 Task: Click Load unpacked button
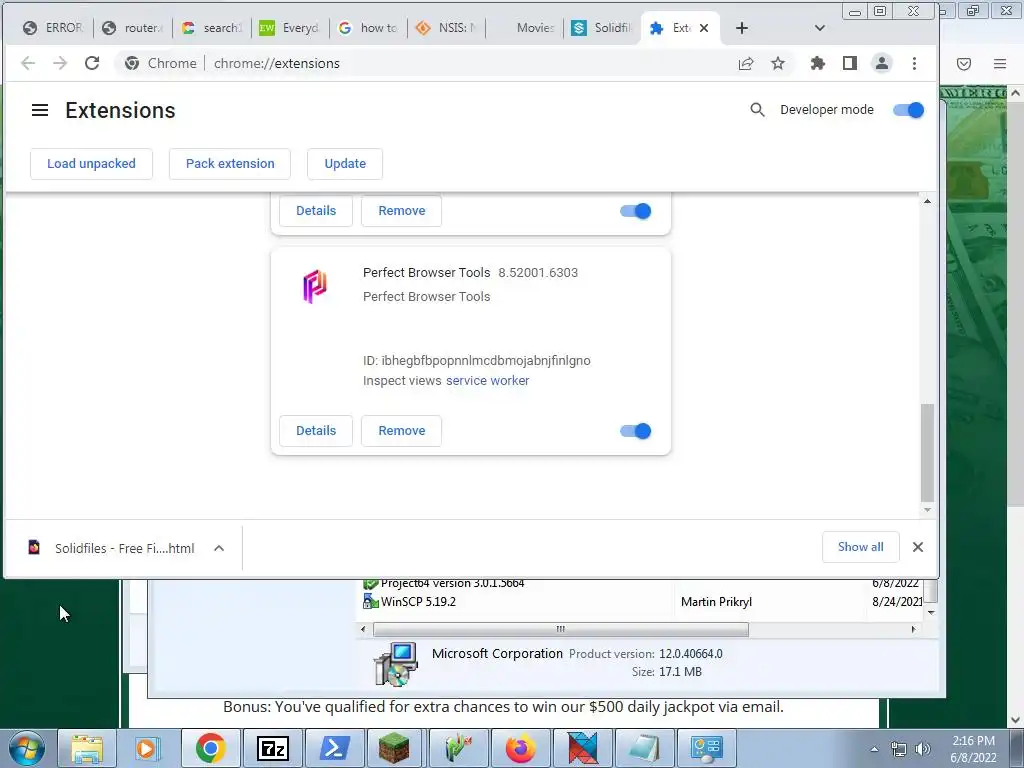tap(91, 164)
